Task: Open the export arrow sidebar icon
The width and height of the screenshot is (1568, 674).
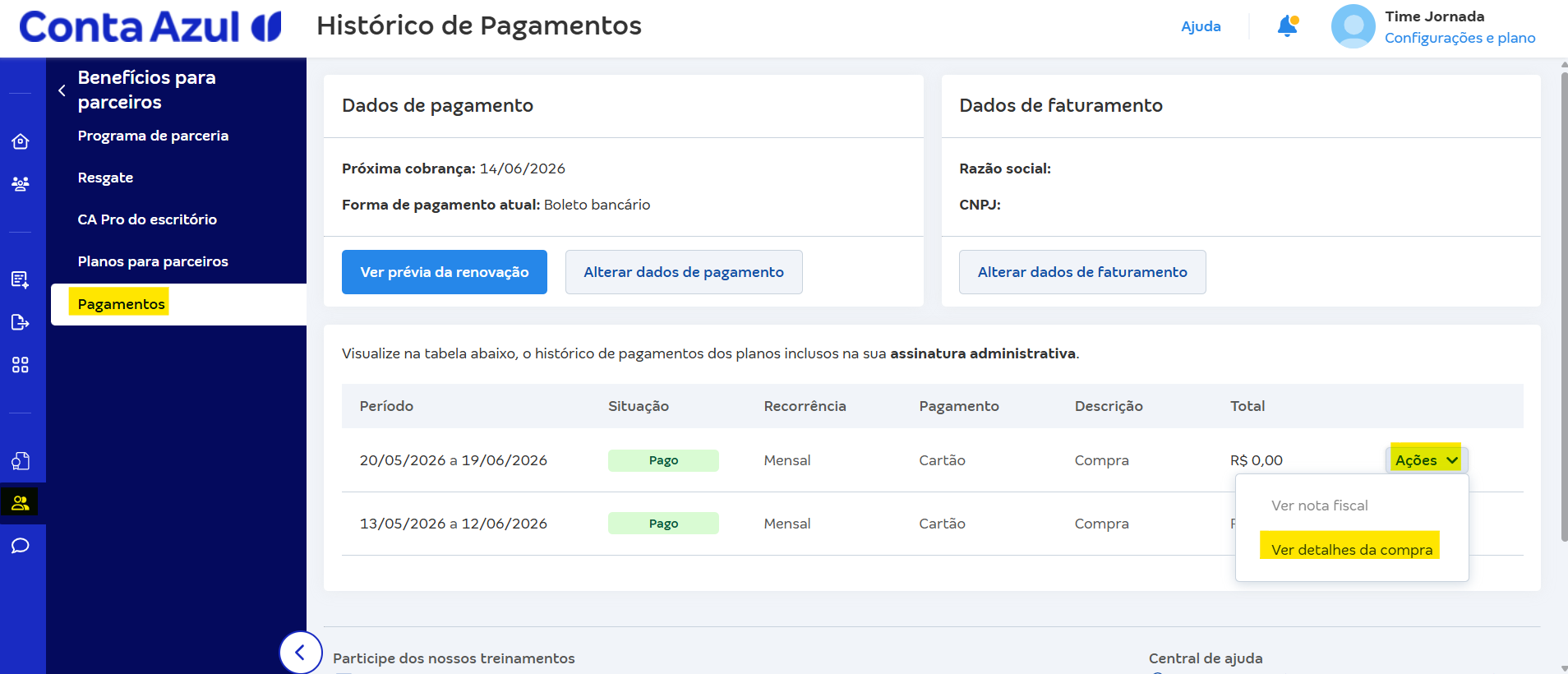Action: point(21,322)
